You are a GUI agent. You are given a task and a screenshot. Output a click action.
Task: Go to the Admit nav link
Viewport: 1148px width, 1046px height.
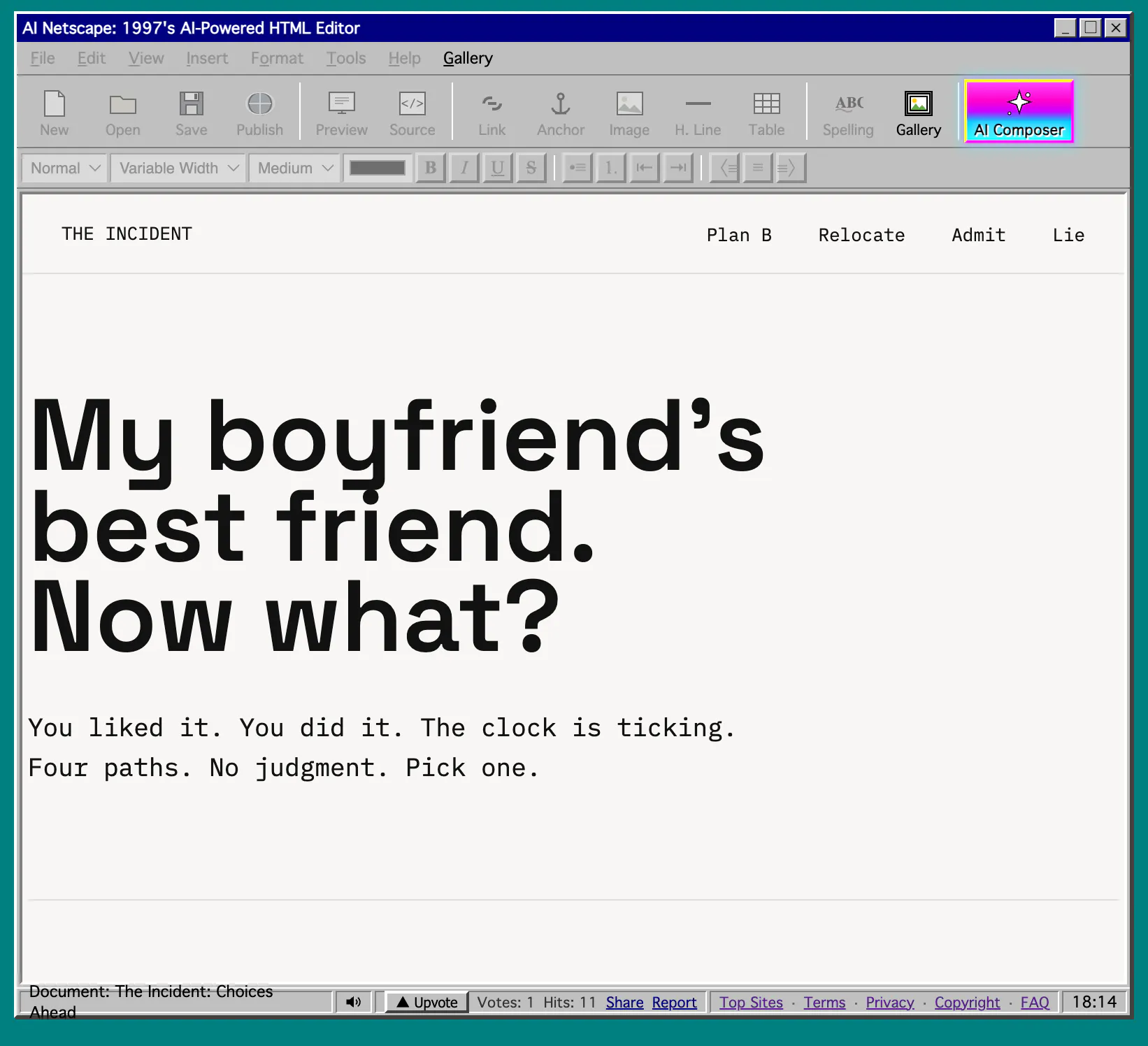click(978, 235)
